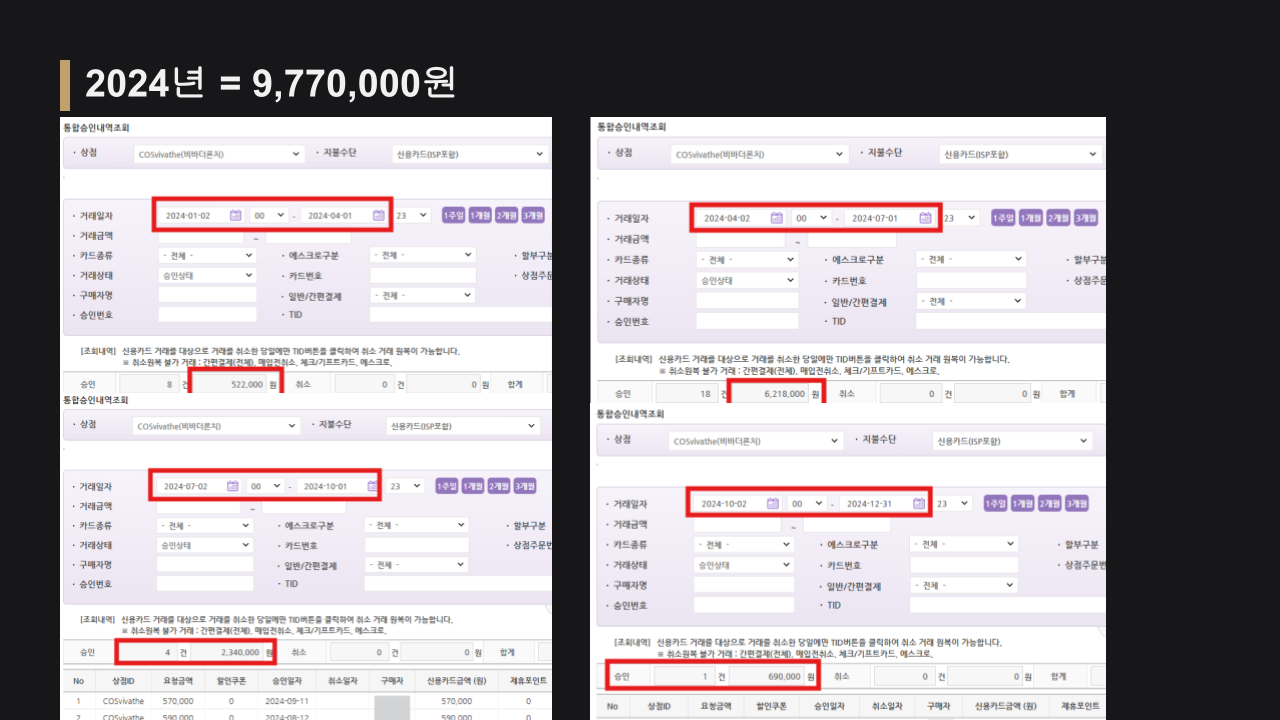
Task: Click 요청금액 cell 570,000 in row 1
Action: coord(179,701)
